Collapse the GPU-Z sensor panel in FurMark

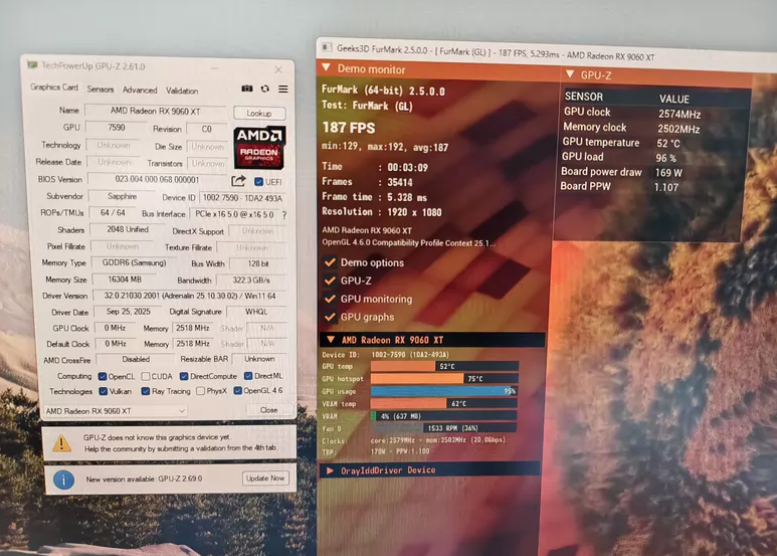pyautogui.click(x=570, y=74)
